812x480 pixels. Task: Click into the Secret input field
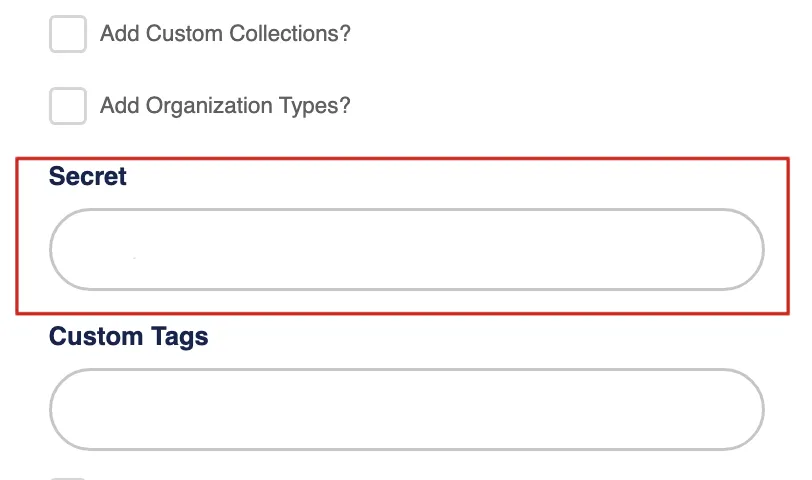point(406,250)
